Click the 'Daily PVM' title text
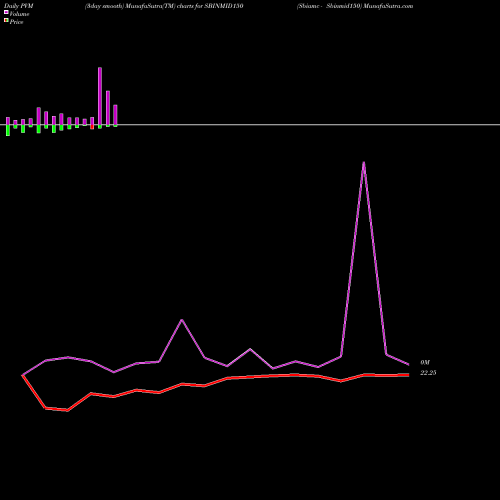The height and width of the screenshot is (500, 500). (x=19, y=6)
